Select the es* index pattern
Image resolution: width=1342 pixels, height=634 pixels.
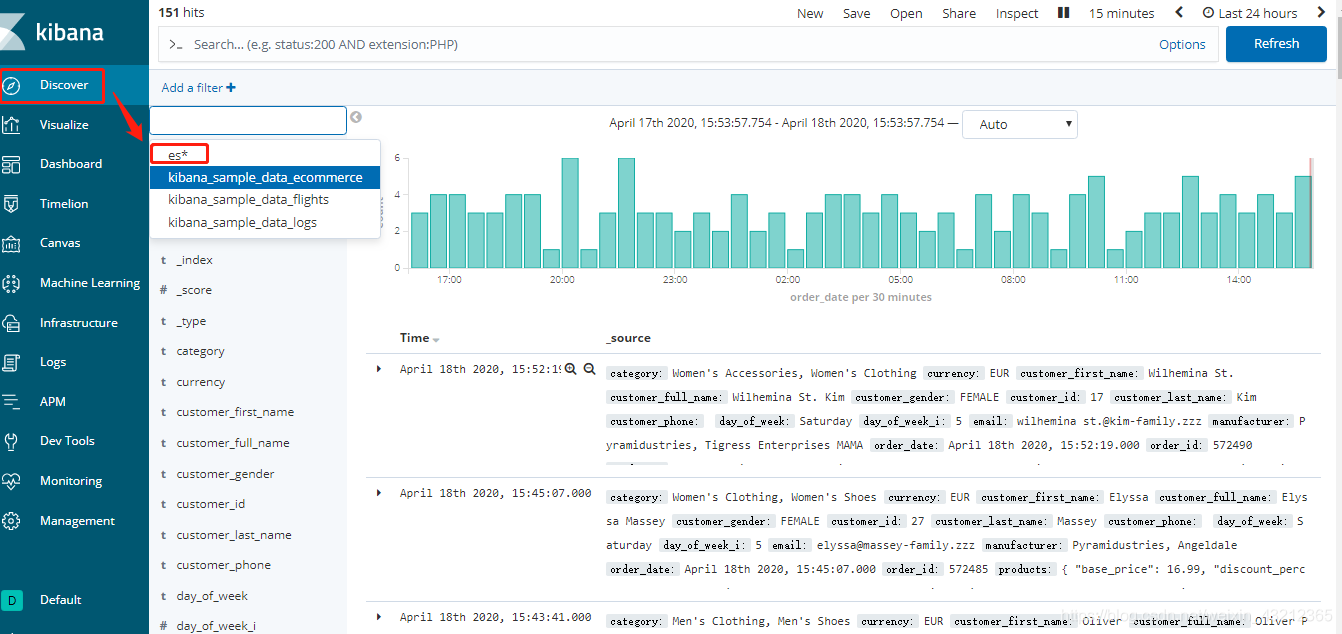[x=265, y=155]
